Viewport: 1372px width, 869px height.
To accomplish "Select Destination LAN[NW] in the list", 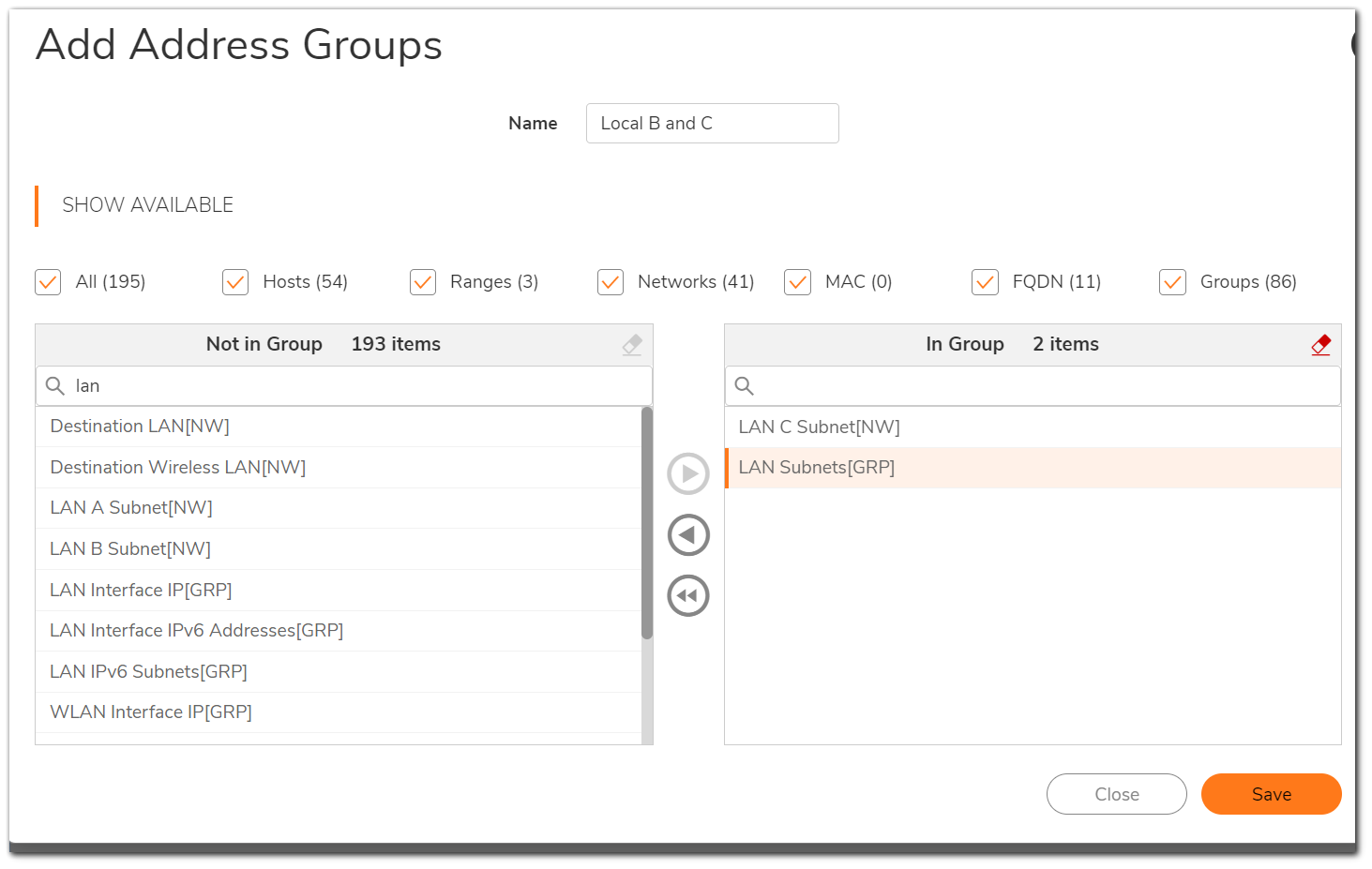I will pos(339,427).
